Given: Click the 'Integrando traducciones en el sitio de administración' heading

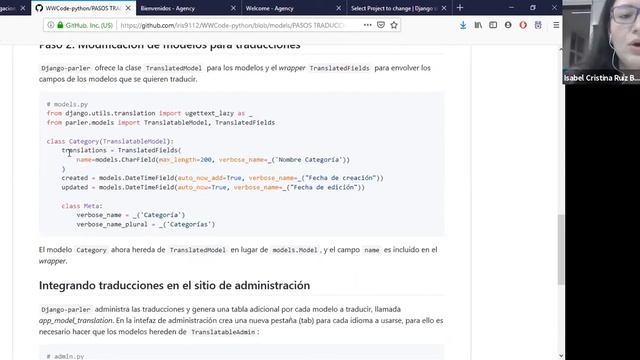Looking at the screenshot, I should (174, 285).
